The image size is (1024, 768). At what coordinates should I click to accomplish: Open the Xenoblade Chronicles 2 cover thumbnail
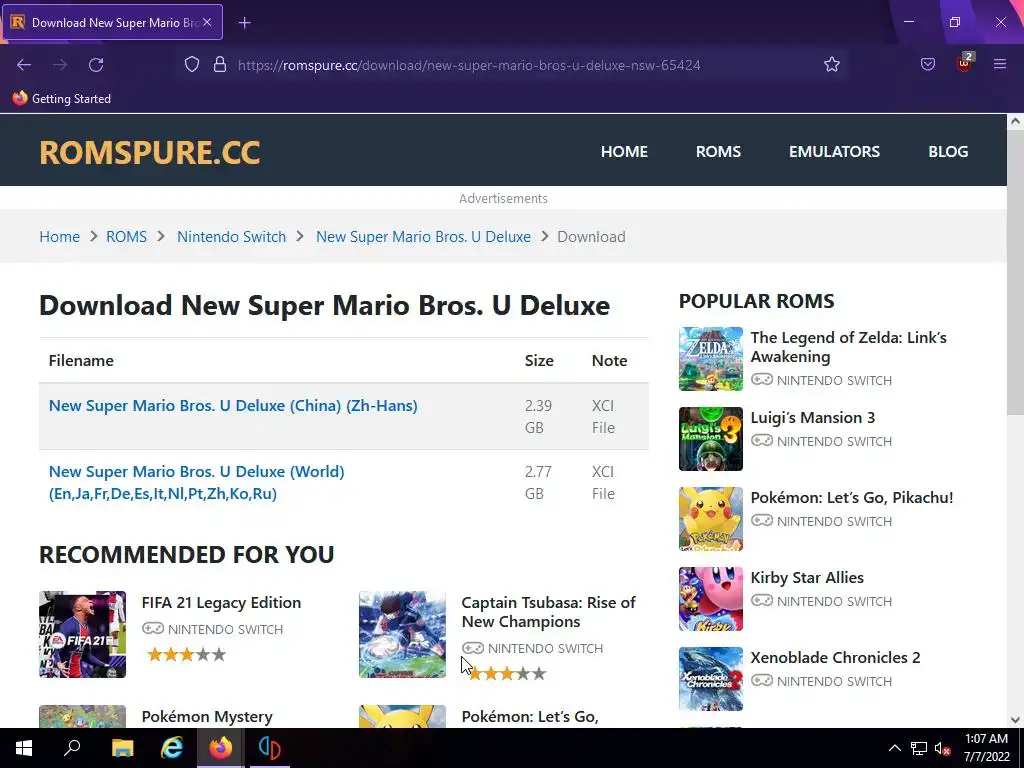click(x=711, y=679)
